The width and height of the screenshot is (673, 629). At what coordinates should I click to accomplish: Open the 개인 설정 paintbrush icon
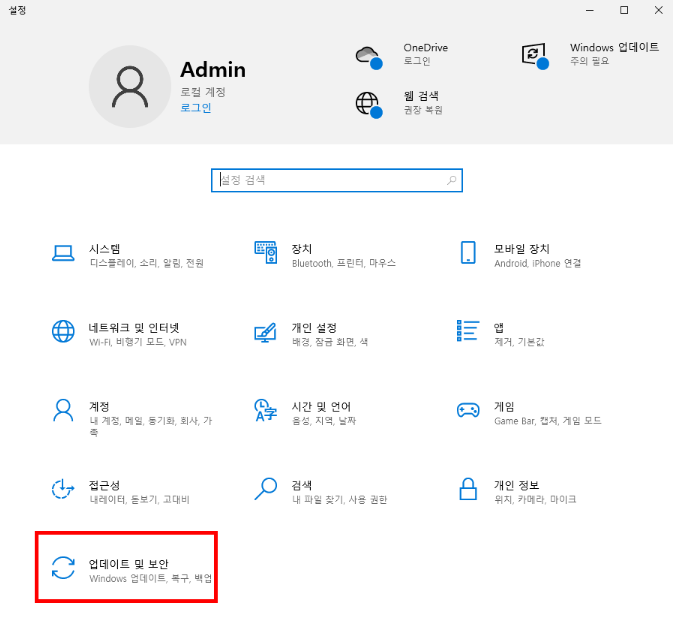point(265,332)
